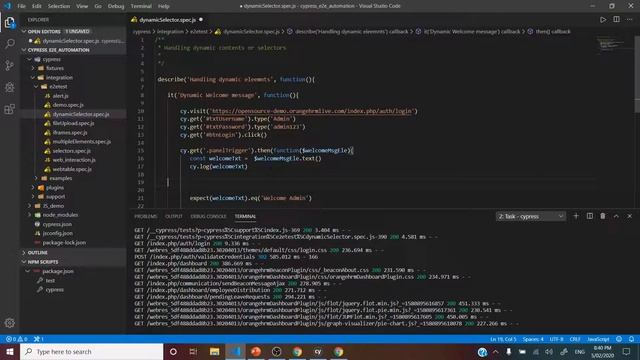
Task: Collapse the NPM Scripts section
Action: [x=73, y=262]
